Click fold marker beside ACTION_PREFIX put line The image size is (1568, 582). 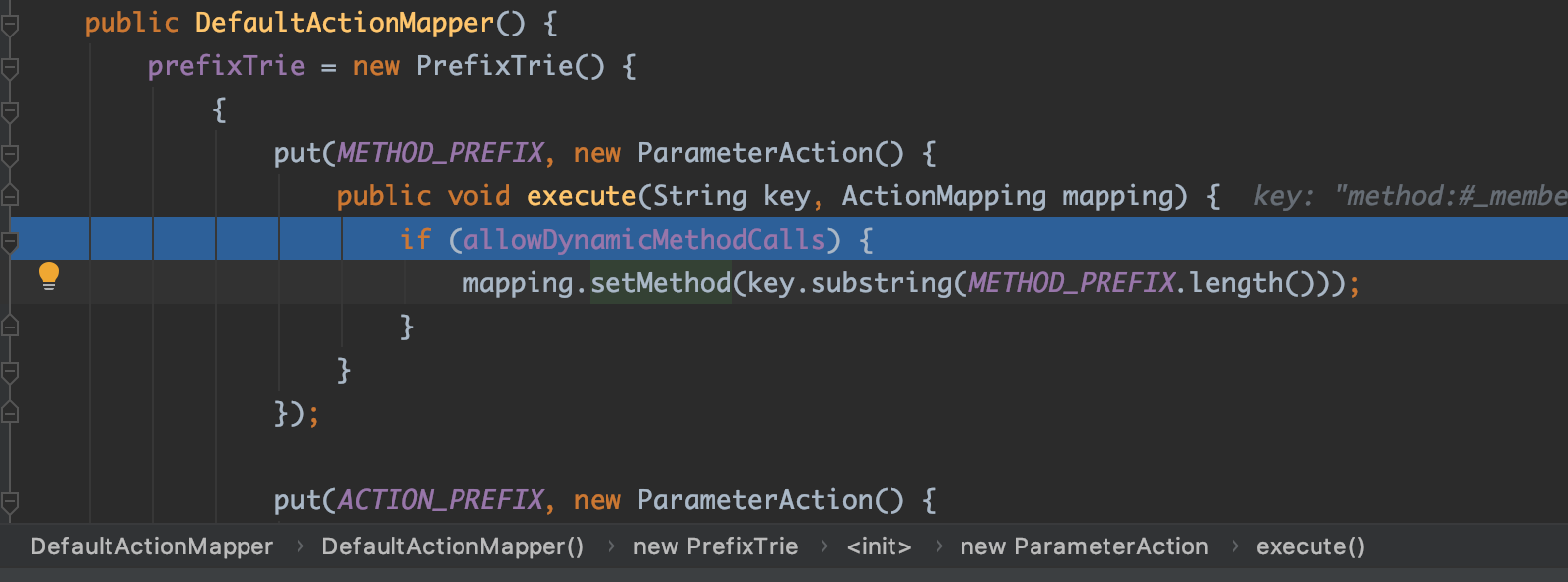click(x=10, y=502)
